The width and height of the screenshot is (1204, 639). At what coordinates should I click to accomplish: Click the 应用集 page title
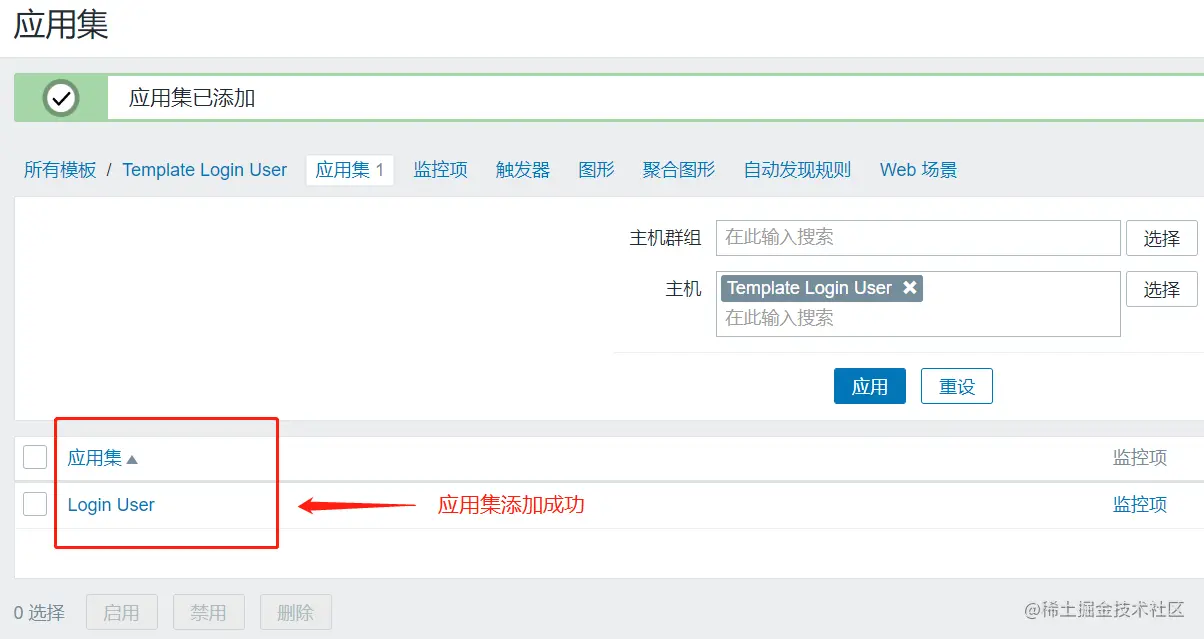[x=61, y=24]
